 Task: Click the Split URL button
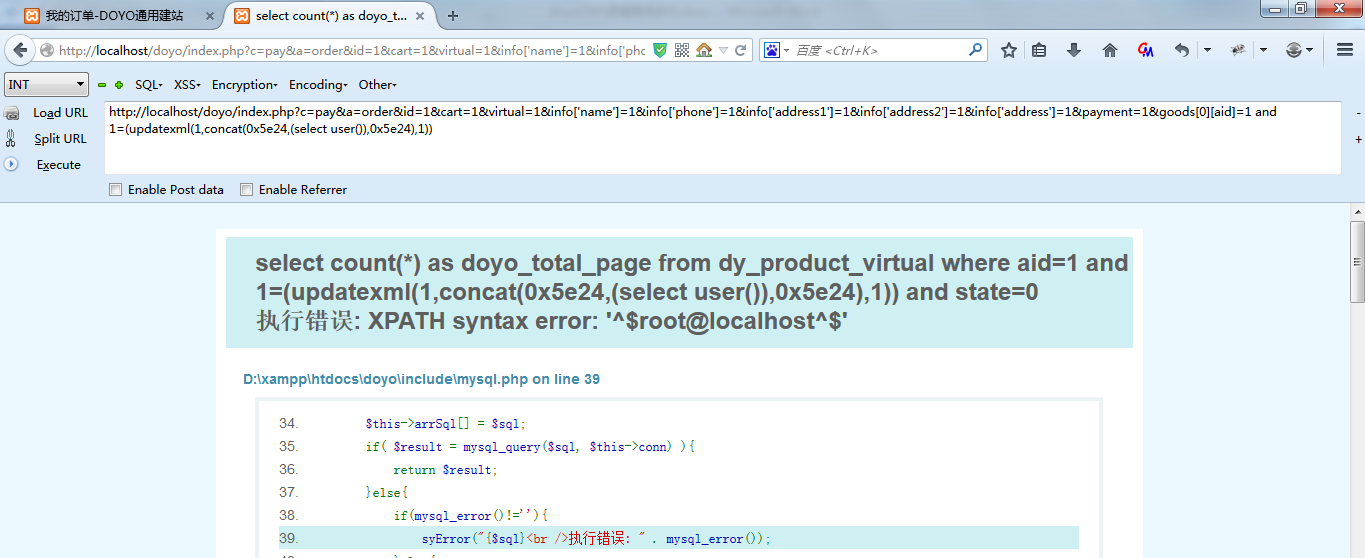[60, 139]
